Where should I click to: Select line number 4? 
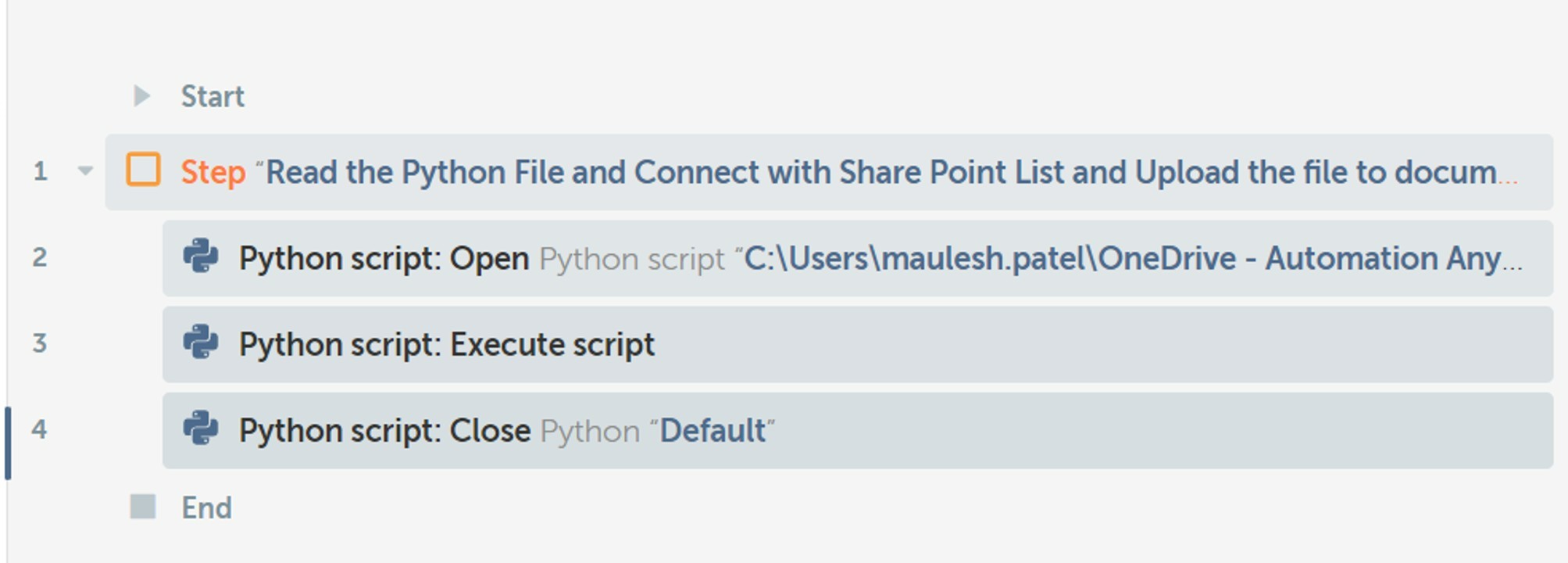click(40, 429)
